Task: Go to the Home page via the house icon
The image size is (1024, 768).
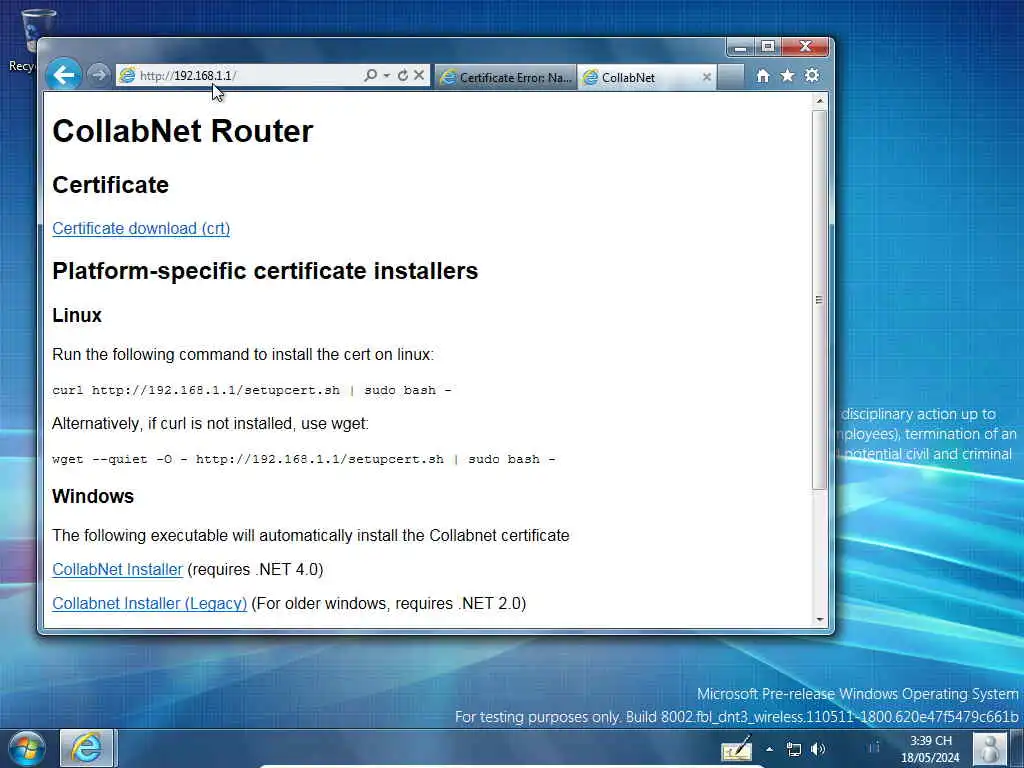Action: pos(763,76)
